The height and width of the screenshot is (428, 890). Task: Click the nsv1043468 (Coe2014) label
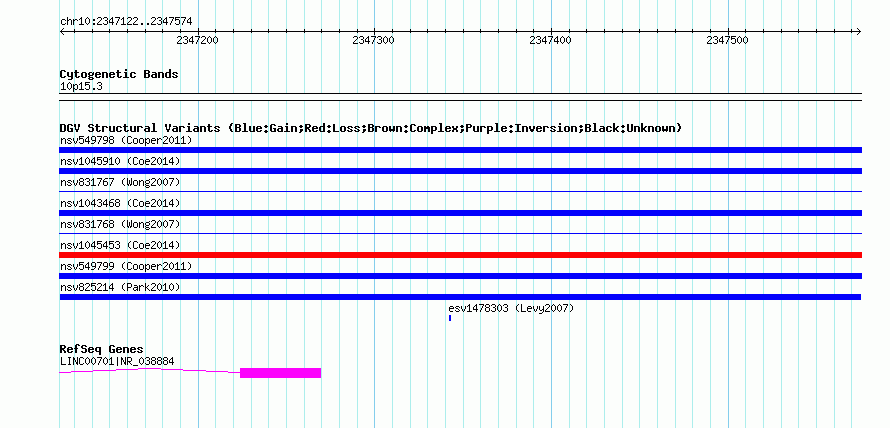click(x=120, y=203)
